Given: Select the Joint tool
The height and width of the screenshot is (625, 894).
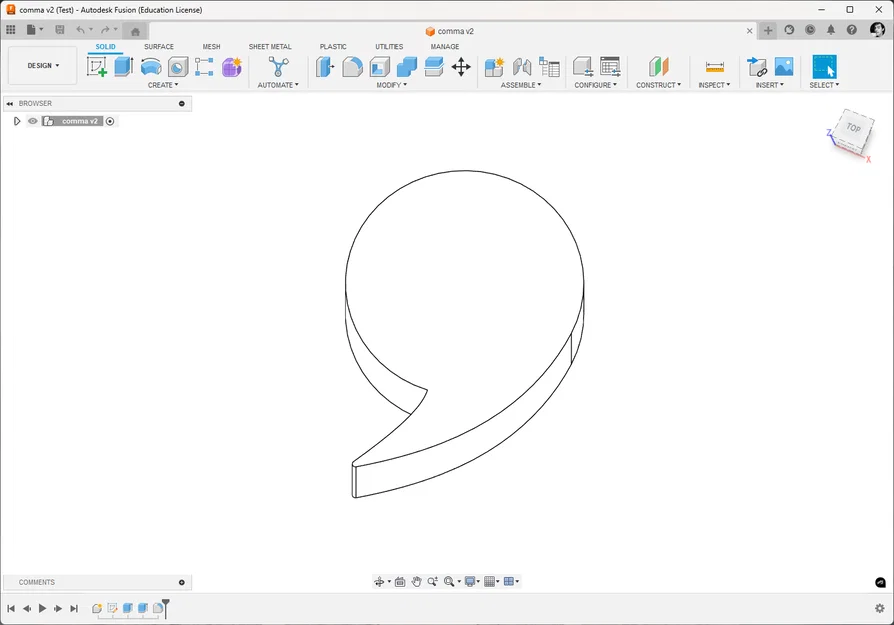Looking at the screenshot, I should (x=522, y=67).
